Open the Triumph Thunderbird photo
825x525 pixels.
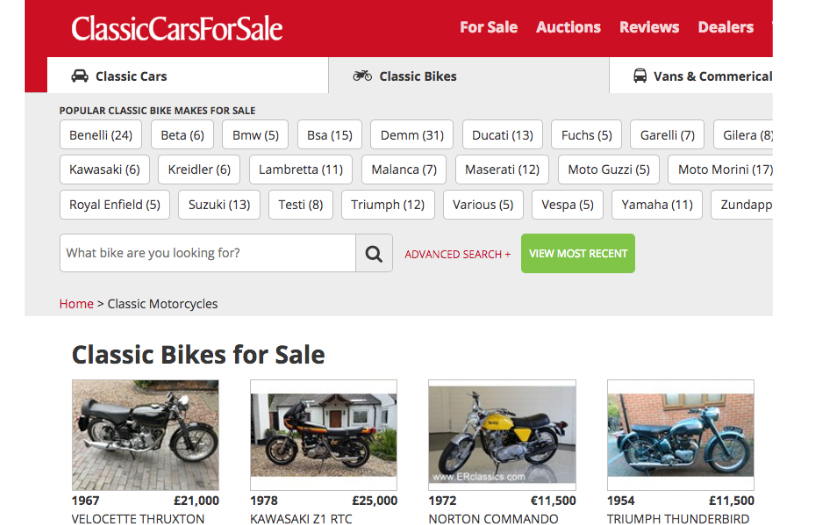680,435
